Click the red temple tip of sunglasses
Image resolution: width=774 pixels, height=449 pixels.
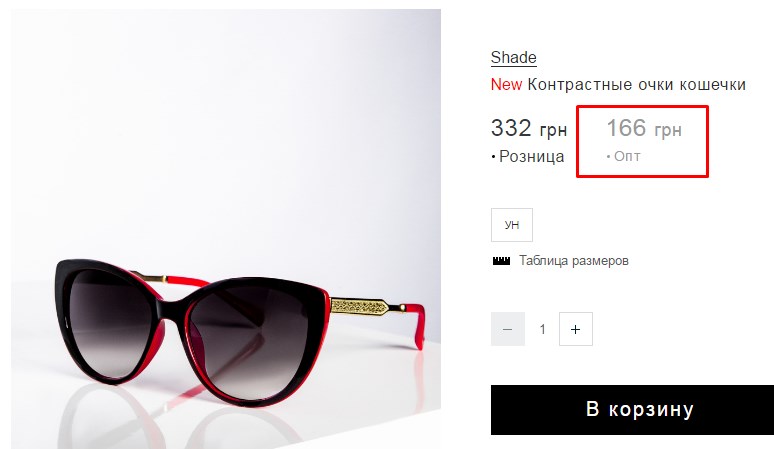[x=417, y=326]
